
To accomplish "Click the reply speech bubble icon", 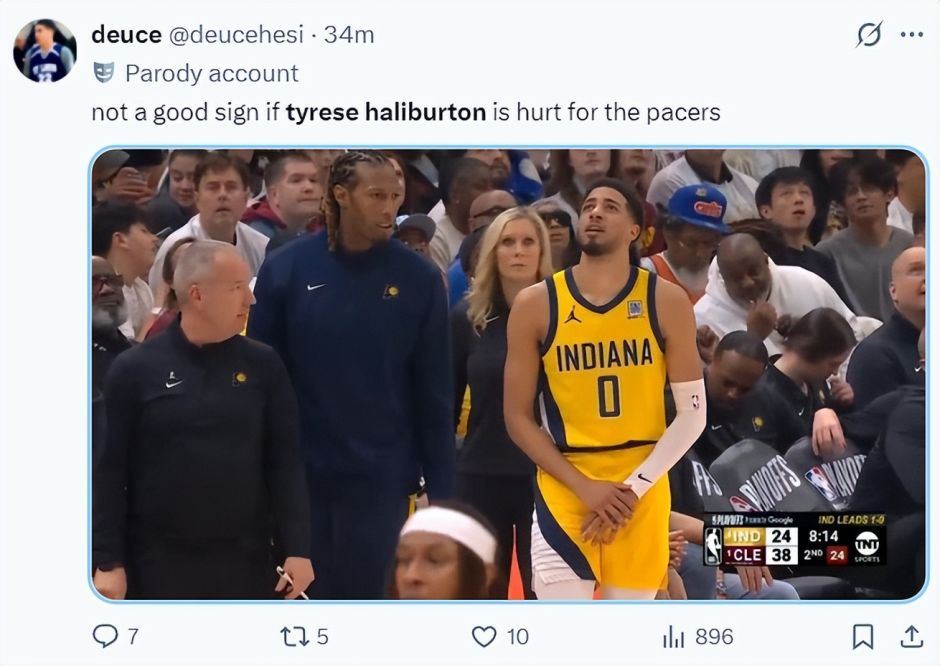I will point(104,636).
